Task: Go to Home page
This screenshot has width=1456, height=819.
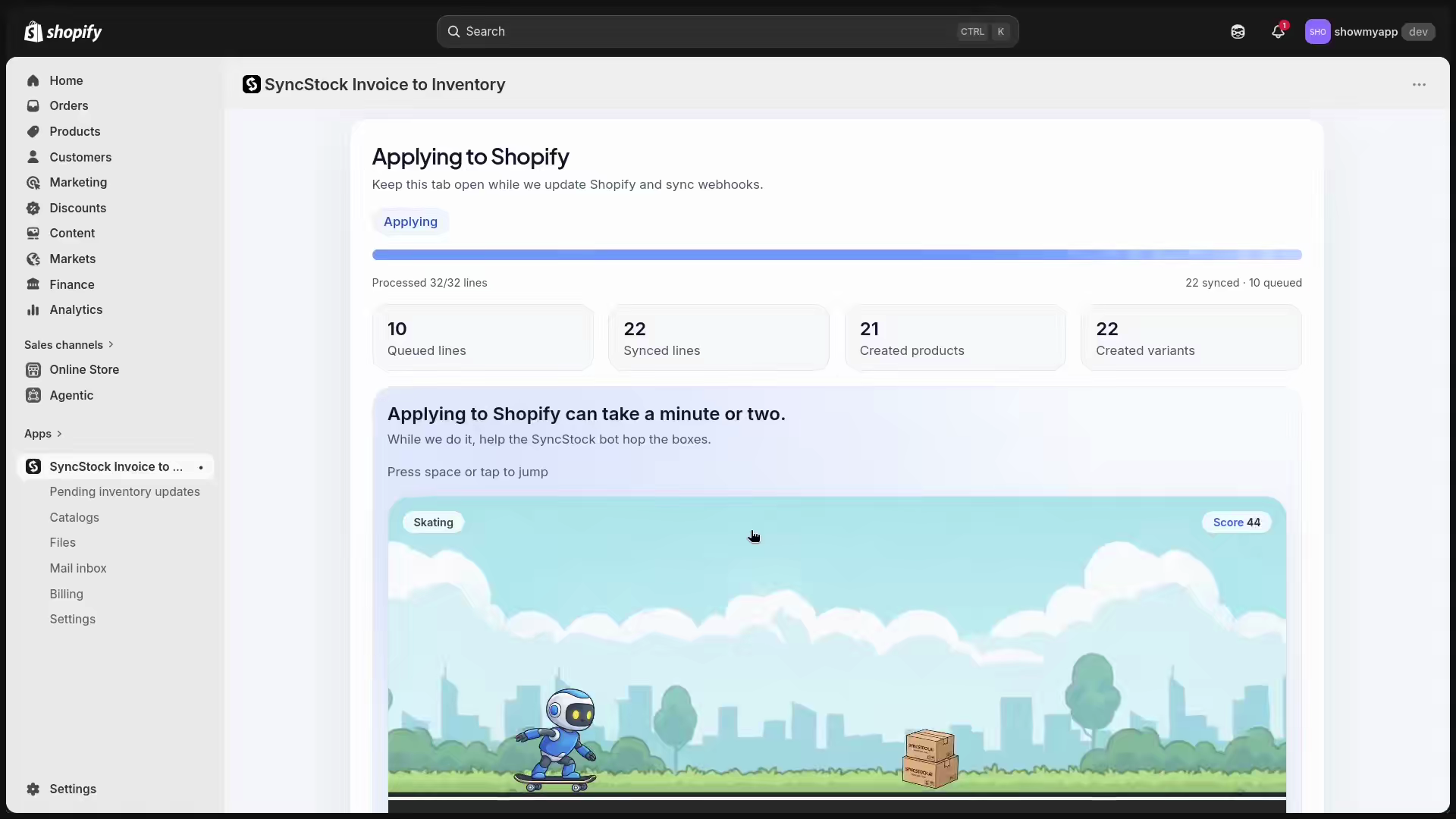Action: pos(66,80)
